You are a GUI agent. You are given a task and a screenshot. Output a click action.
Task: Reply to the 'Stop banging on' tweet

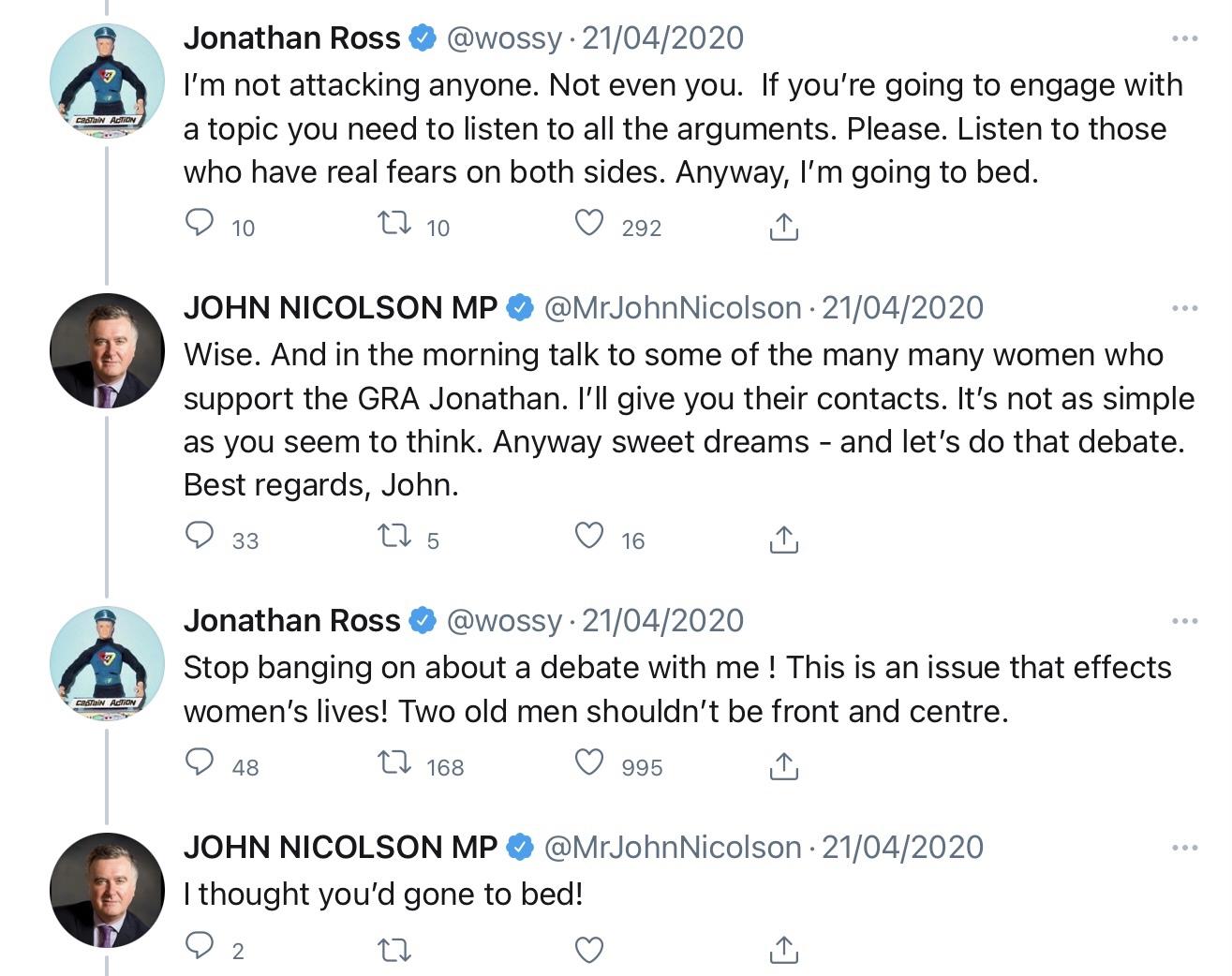tap(200, 763)
